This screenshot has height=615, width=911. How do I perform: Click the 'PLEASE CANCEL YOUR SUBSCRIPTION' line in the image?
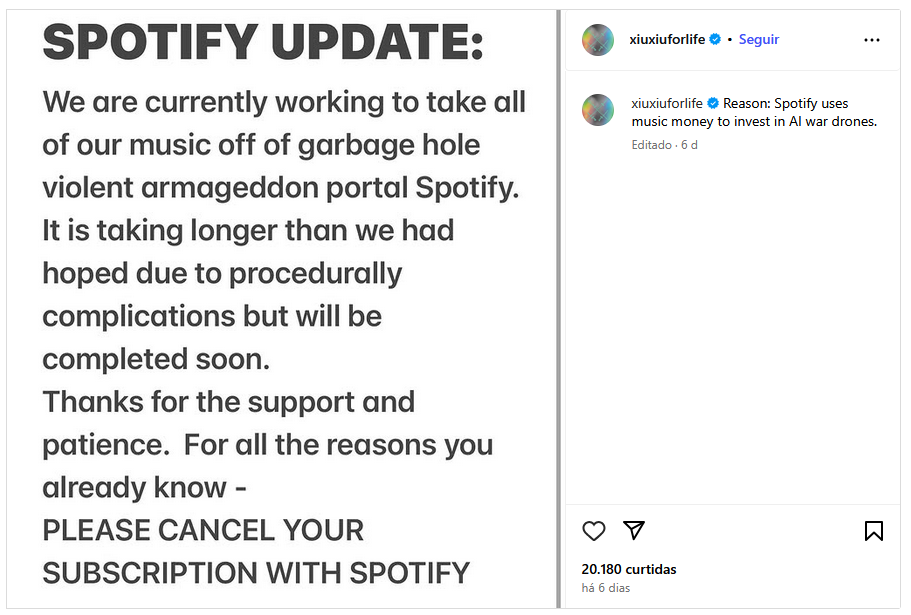[256, 551]
